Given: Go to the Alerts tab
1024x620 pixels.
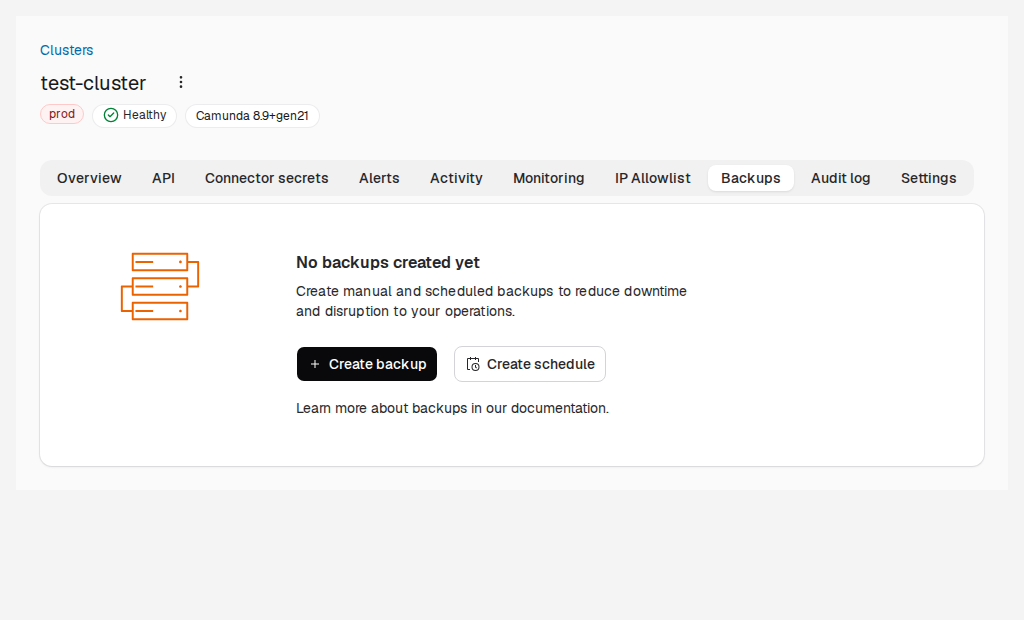Looking at the screenshot, I should [379, 178].
